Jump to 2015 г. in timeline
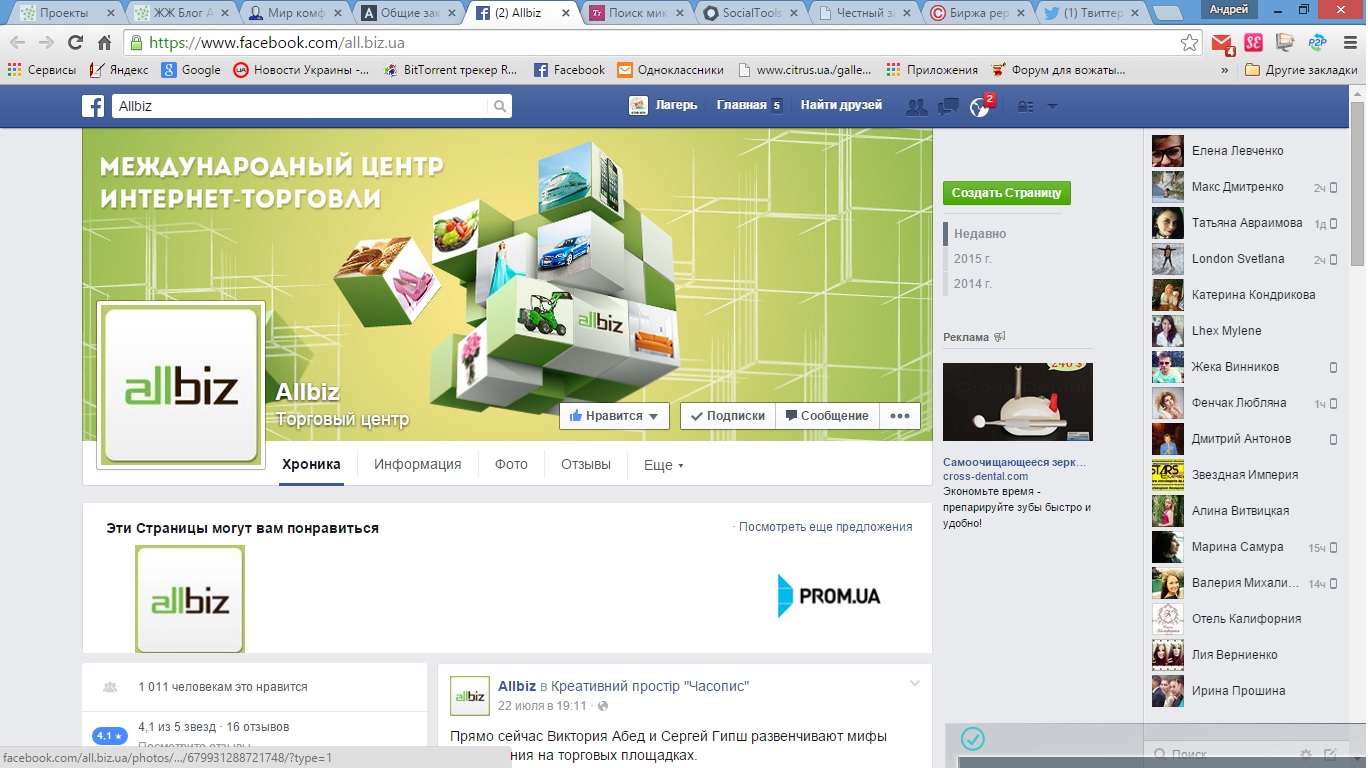1368x768 pixels. coord(973,259)
